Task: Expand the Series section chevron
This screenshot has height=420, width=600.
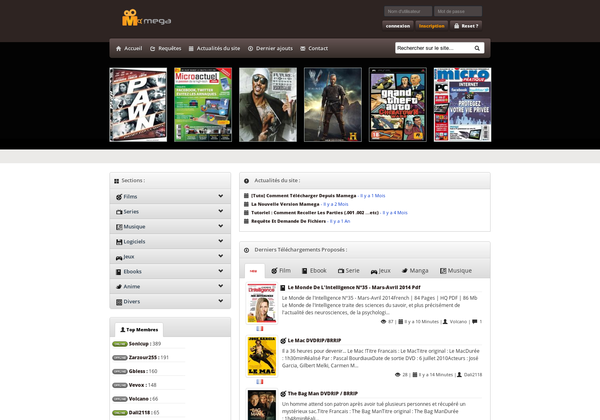Action: click(221, 211)
